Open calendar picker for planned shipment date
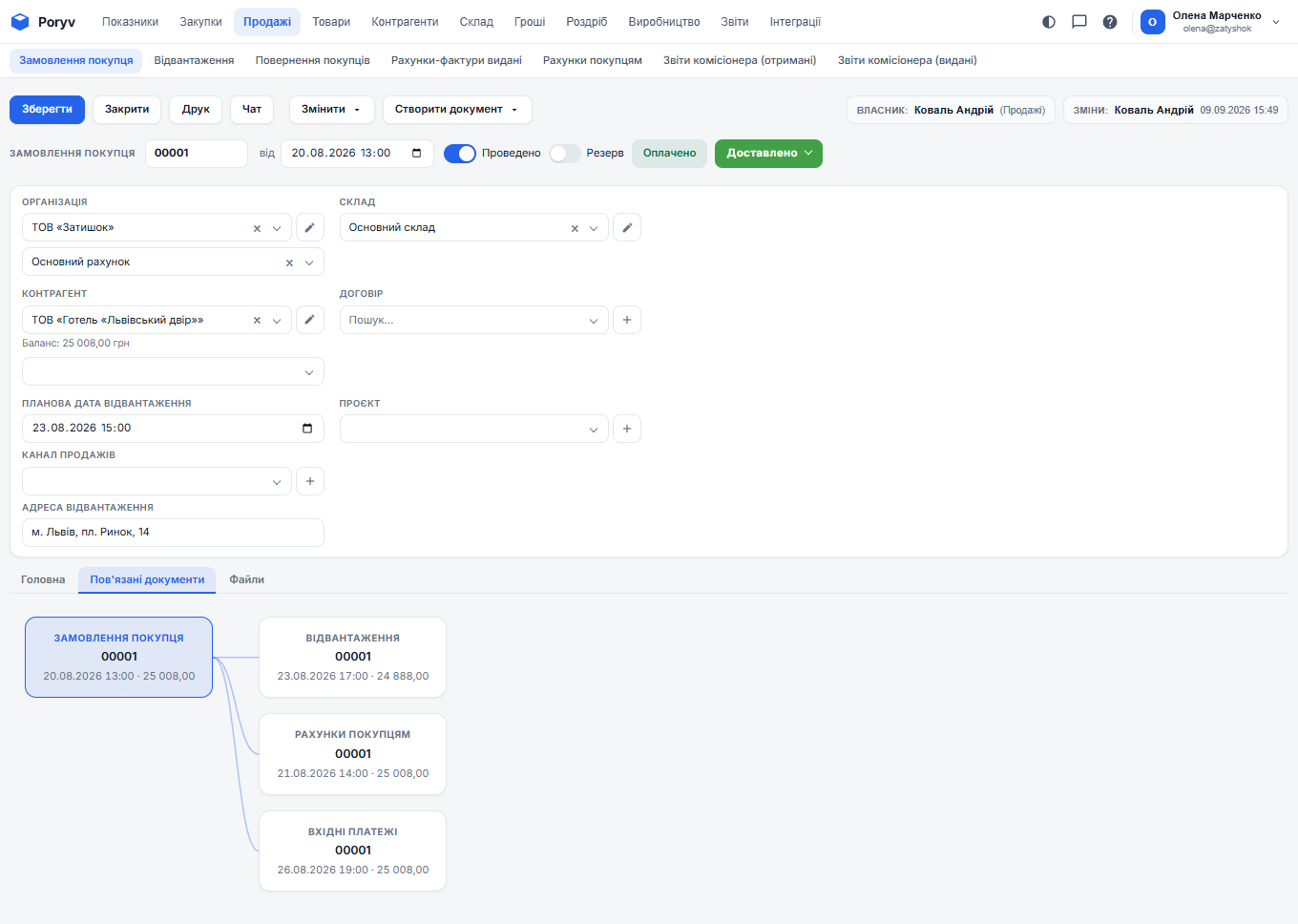Screen dimensions: 1298x924 [307, 428]
